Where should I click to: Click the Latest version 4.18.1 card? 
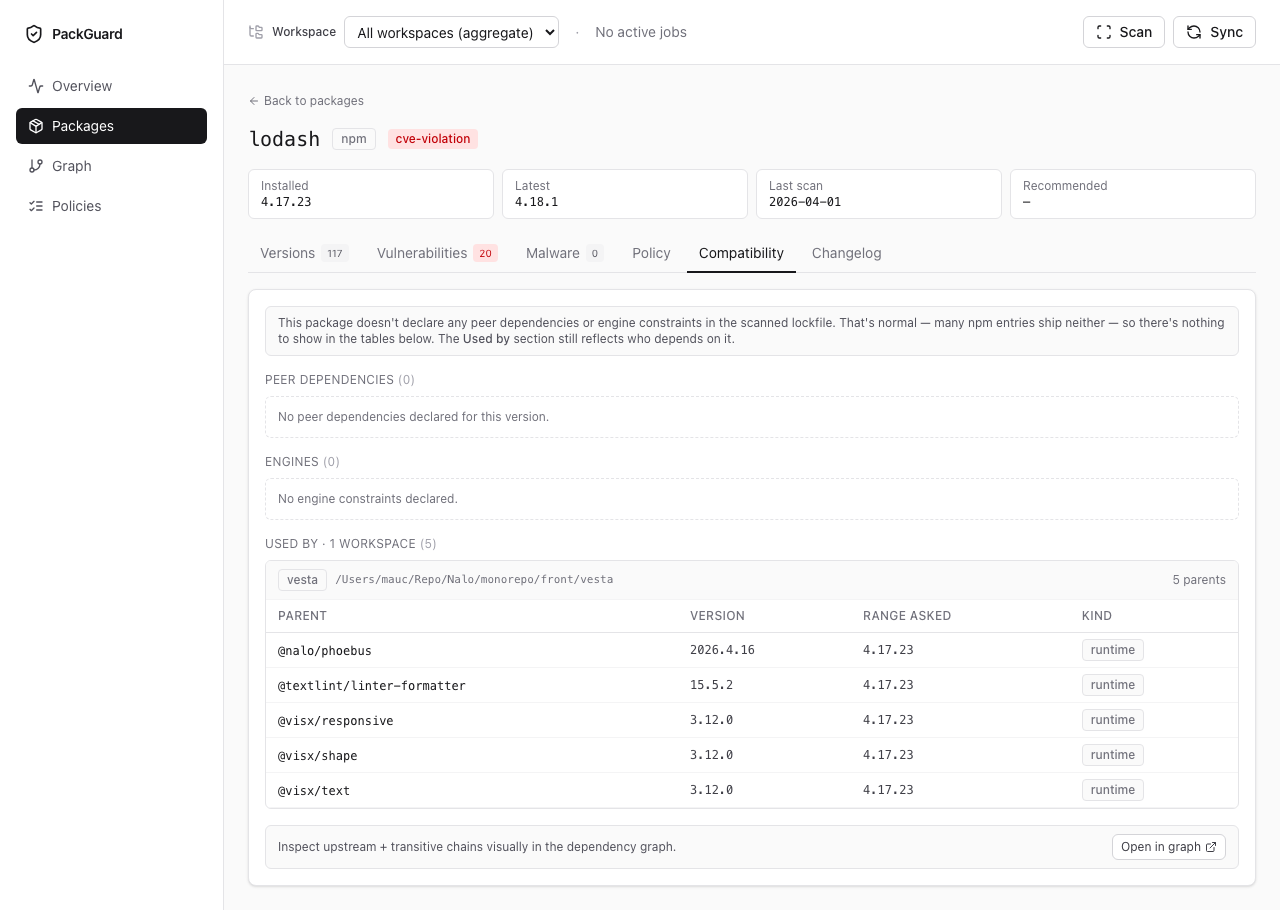click(x=625, y=194)
